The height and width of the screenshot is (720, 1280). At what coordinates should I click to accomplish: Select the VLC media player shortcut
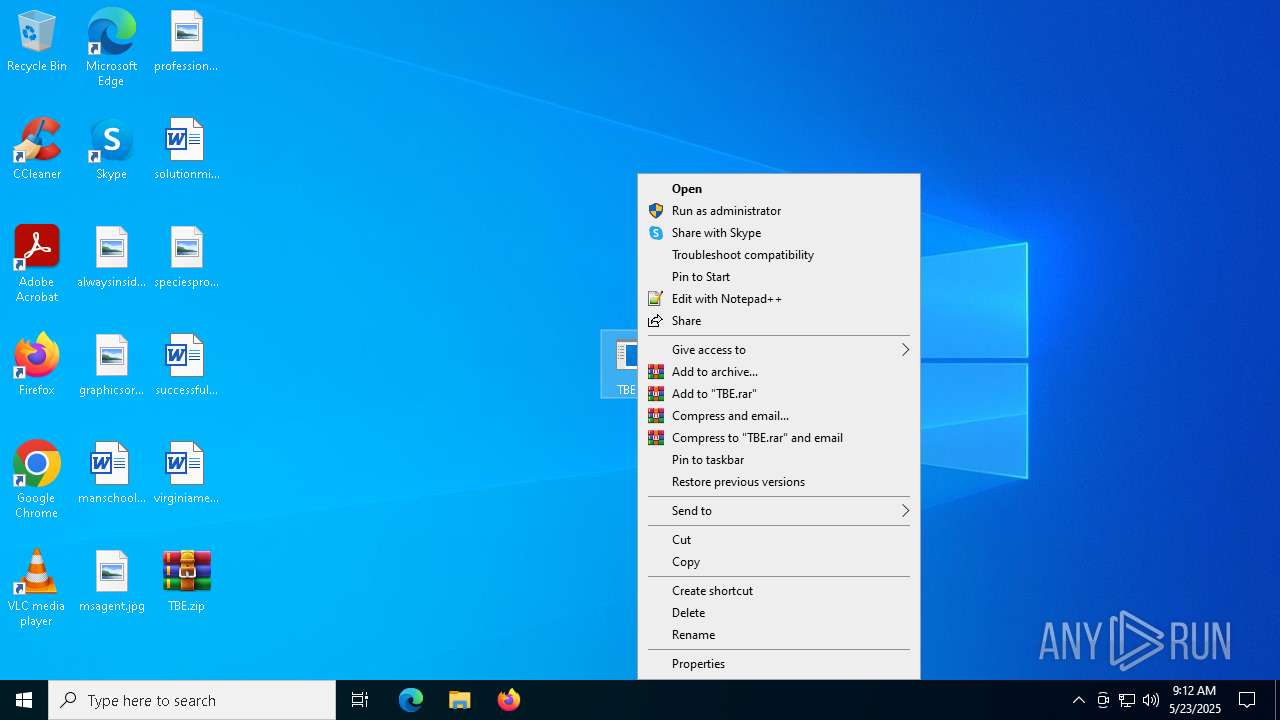pos(37,588)
